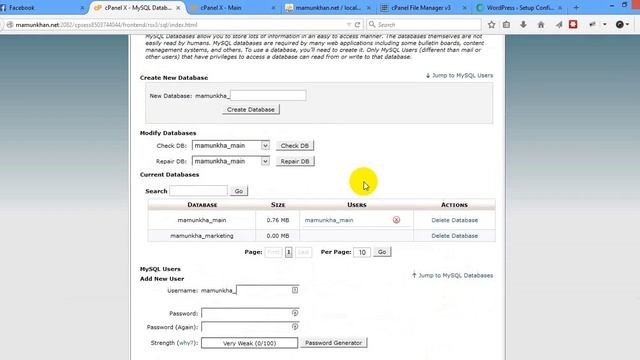
Task: Go to browser home page icon
Action: pyautogui.click(x=541, y=24)
